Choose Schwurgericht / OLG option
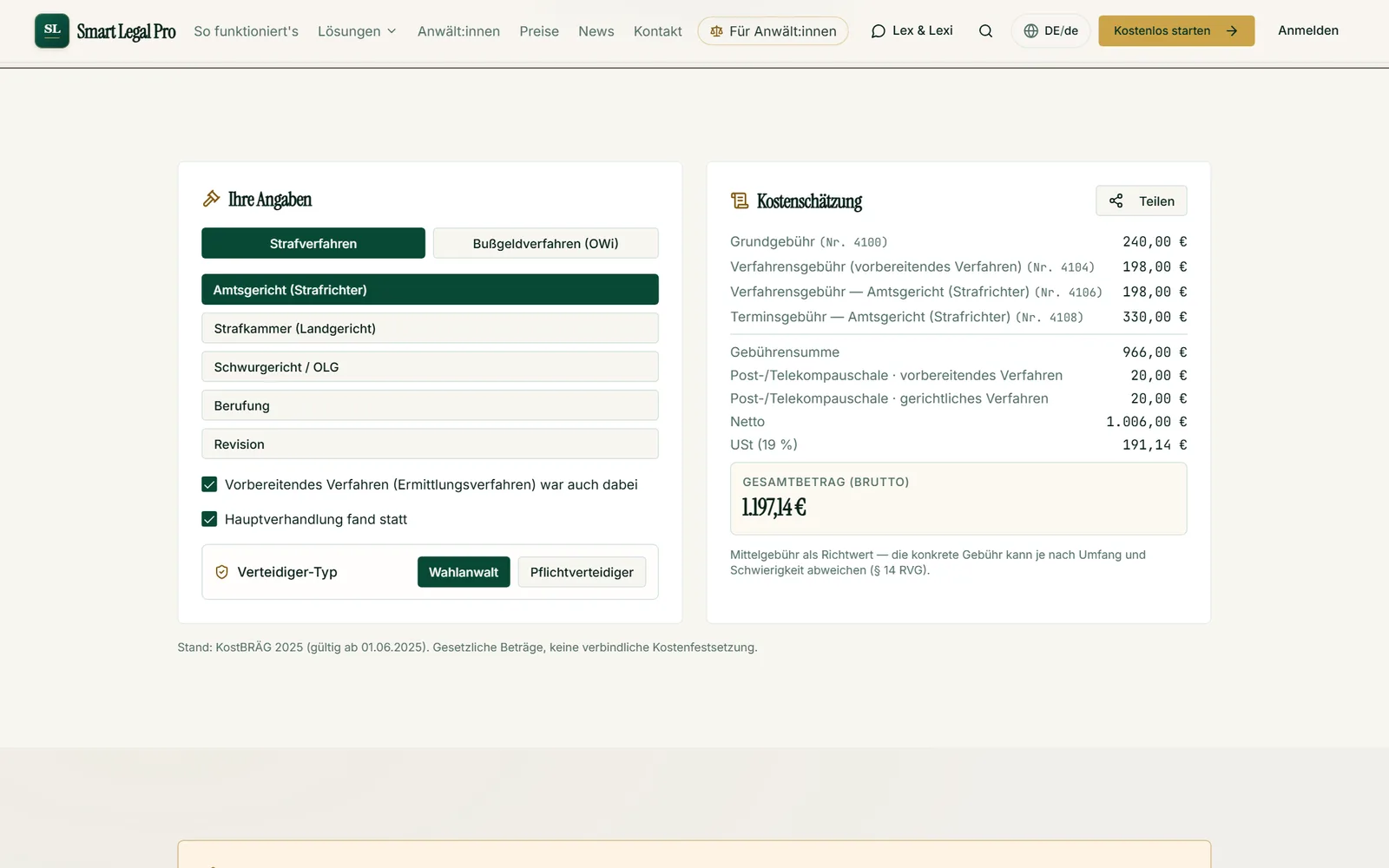Image resolution: width=1389 pixels, height=868 pixels. (430, 366)
